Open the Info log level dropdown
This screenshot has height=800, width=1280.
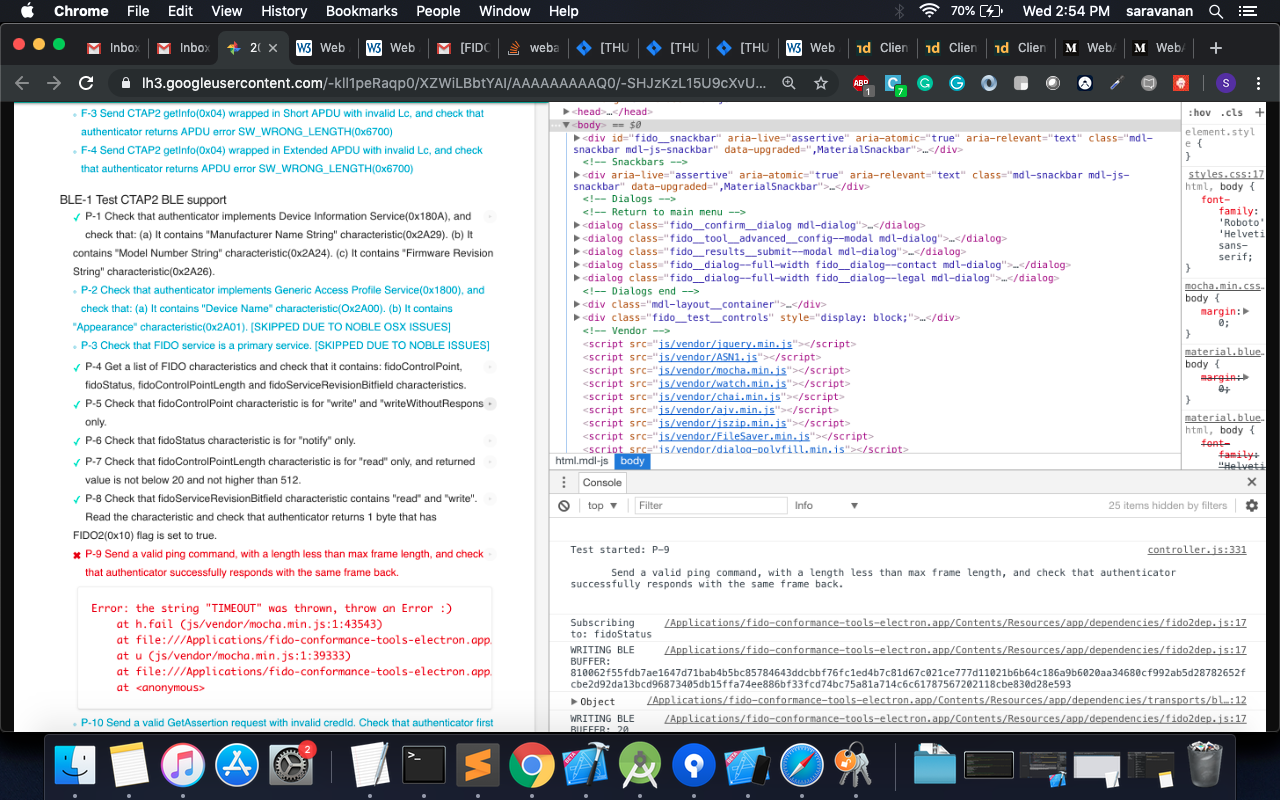pyautogui.click(x=826, y=506)
